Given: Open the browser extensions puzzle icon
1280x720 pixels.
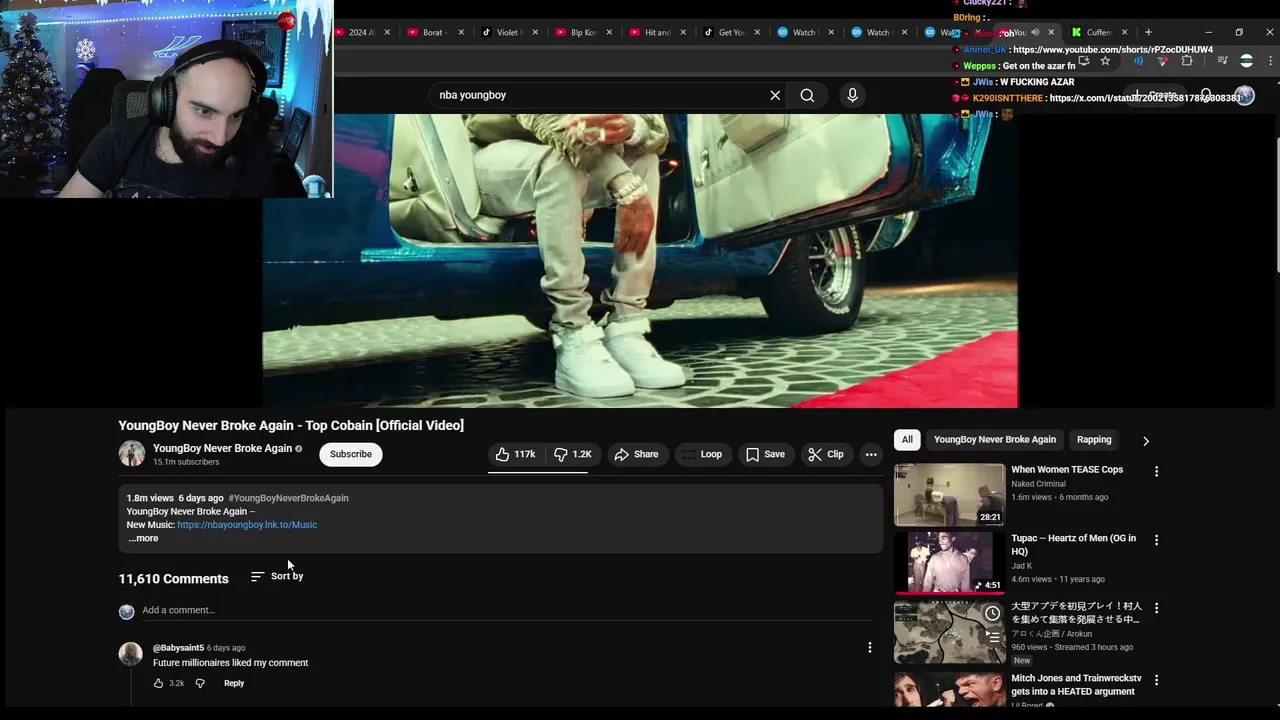Looking at the screenshot, I should 1187,61.
